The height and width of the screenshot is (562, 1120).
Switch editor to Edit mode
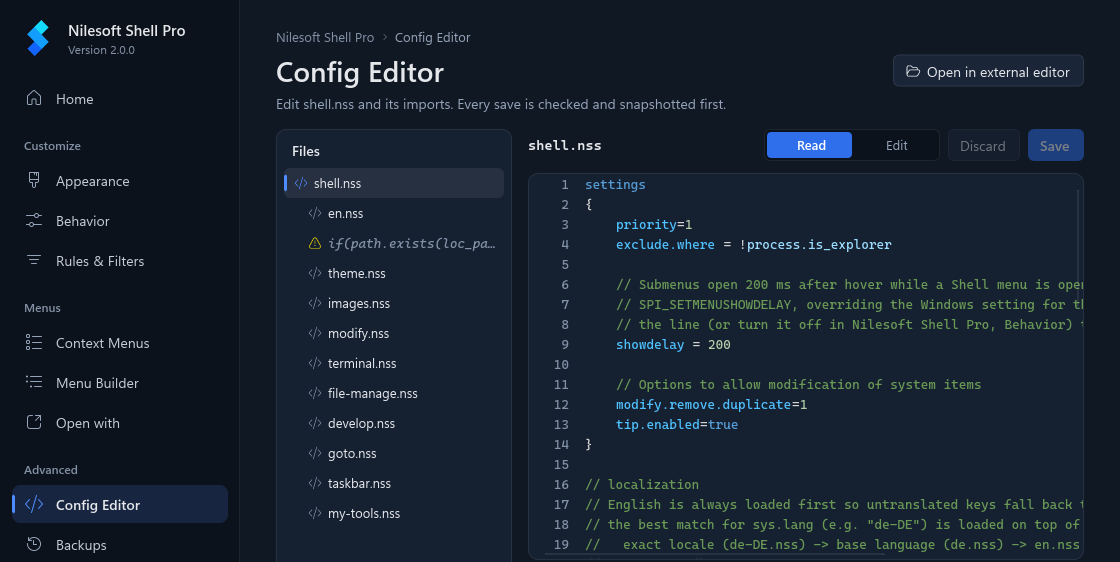coord(896,145)
